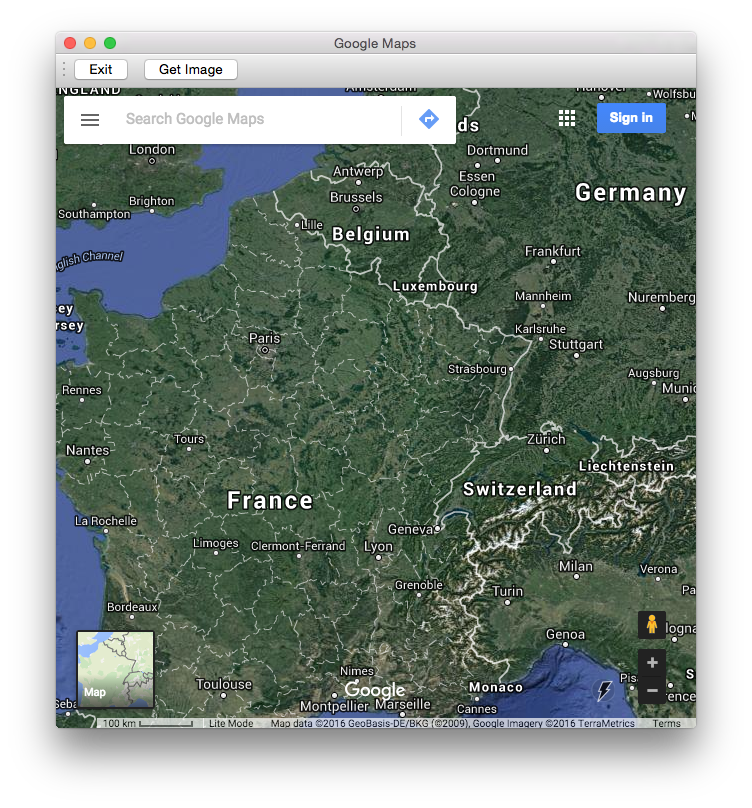Click the Dortmund city label
Image resolution: width=752 pixels, height=808 pixels.
(497, 150)
